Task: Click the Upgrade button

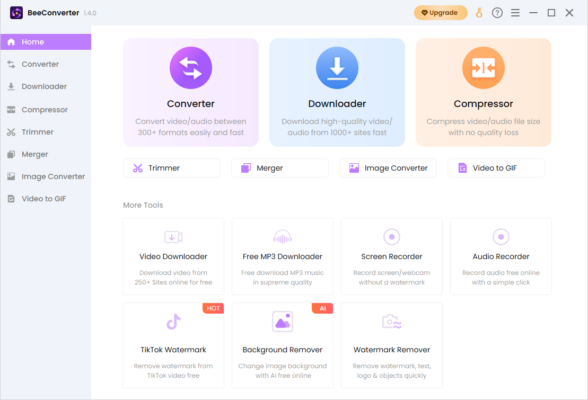Action: pos(440,13)
